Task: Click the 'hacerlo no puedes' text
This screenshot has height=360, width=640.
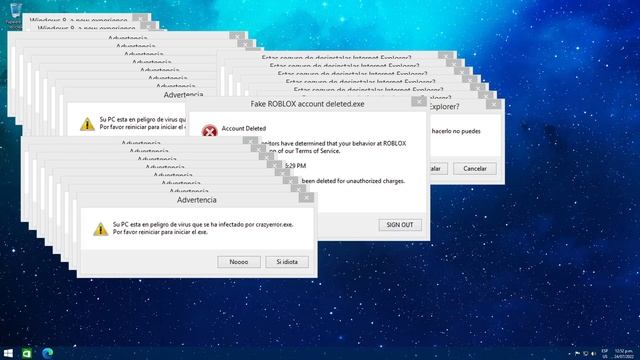Action: point(456,131)
